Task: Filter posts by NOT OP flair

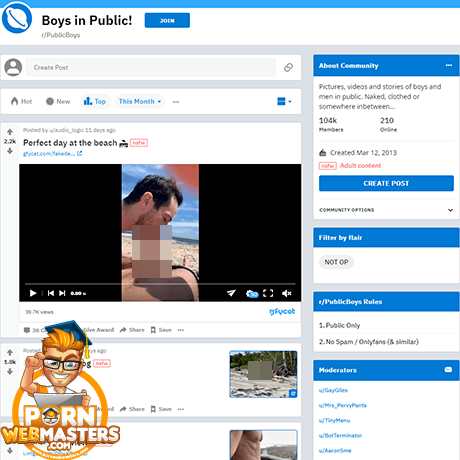Action: tap(336, 262)
